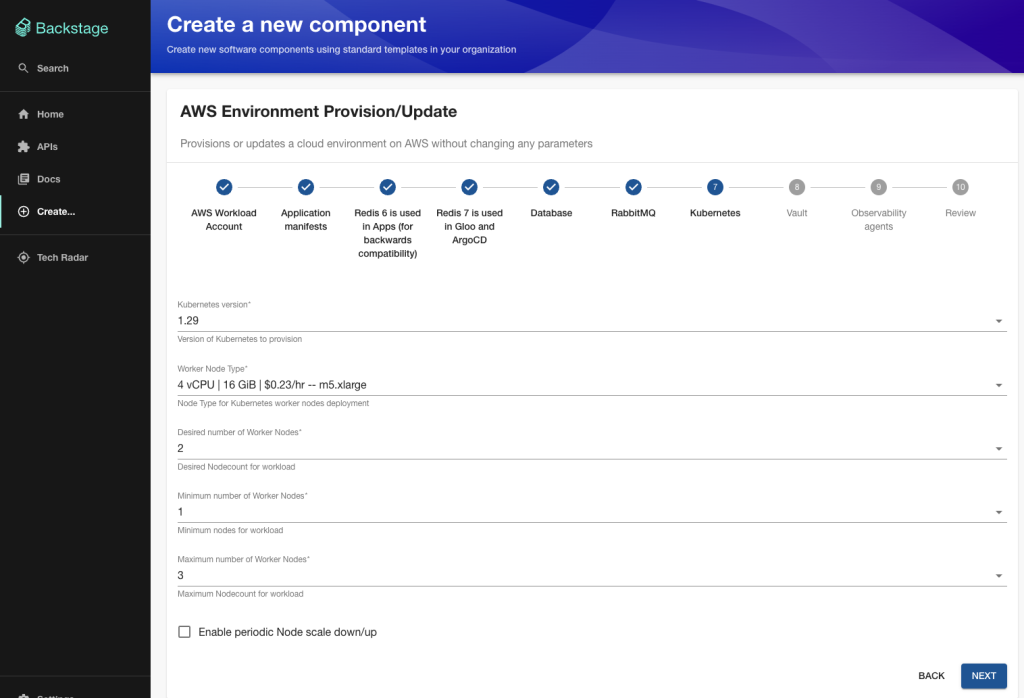Select the Create... plus icon
The height and width of the screenshot is (698, 1024).
[22, 211]
